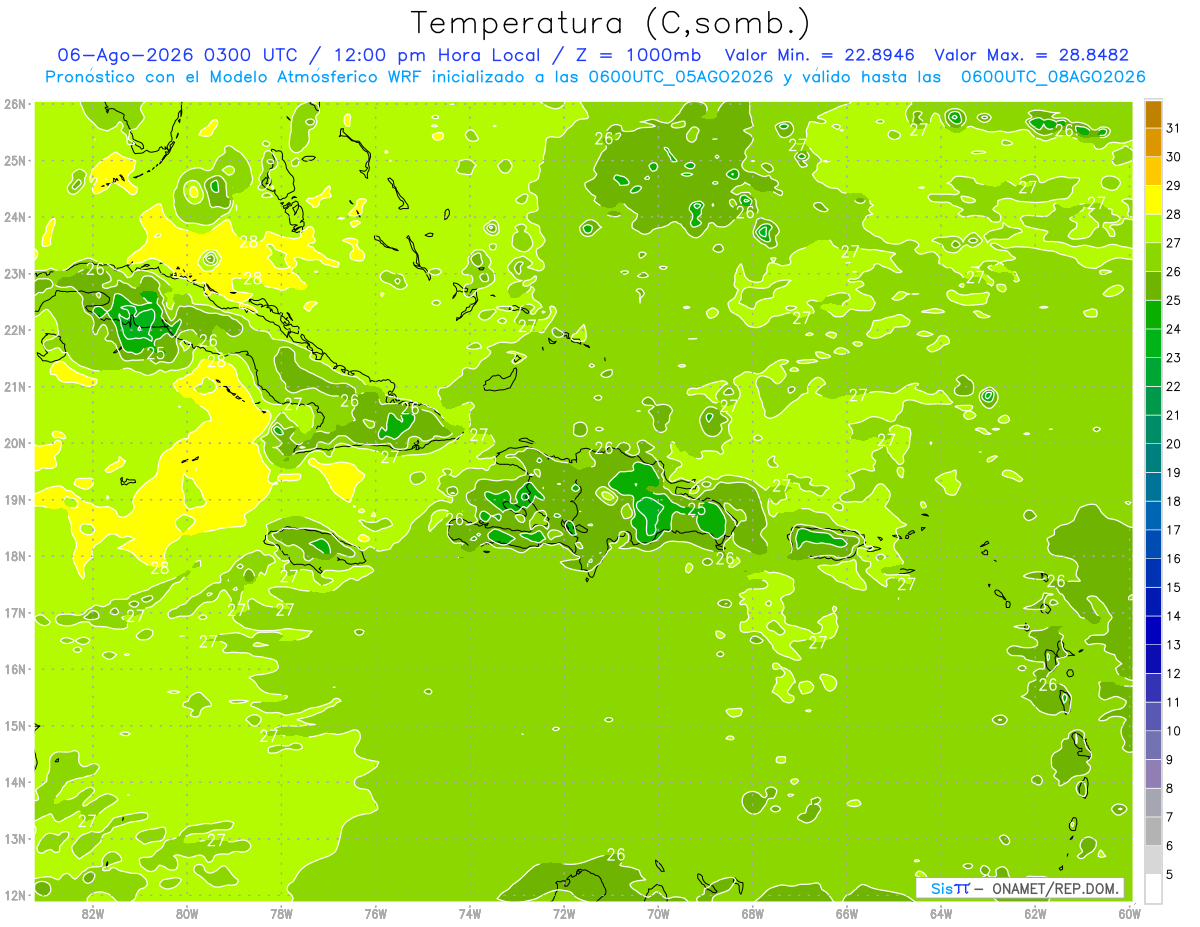
Task: Click the blue 14–15 swatch on color scale
Action: (1153, 602)
